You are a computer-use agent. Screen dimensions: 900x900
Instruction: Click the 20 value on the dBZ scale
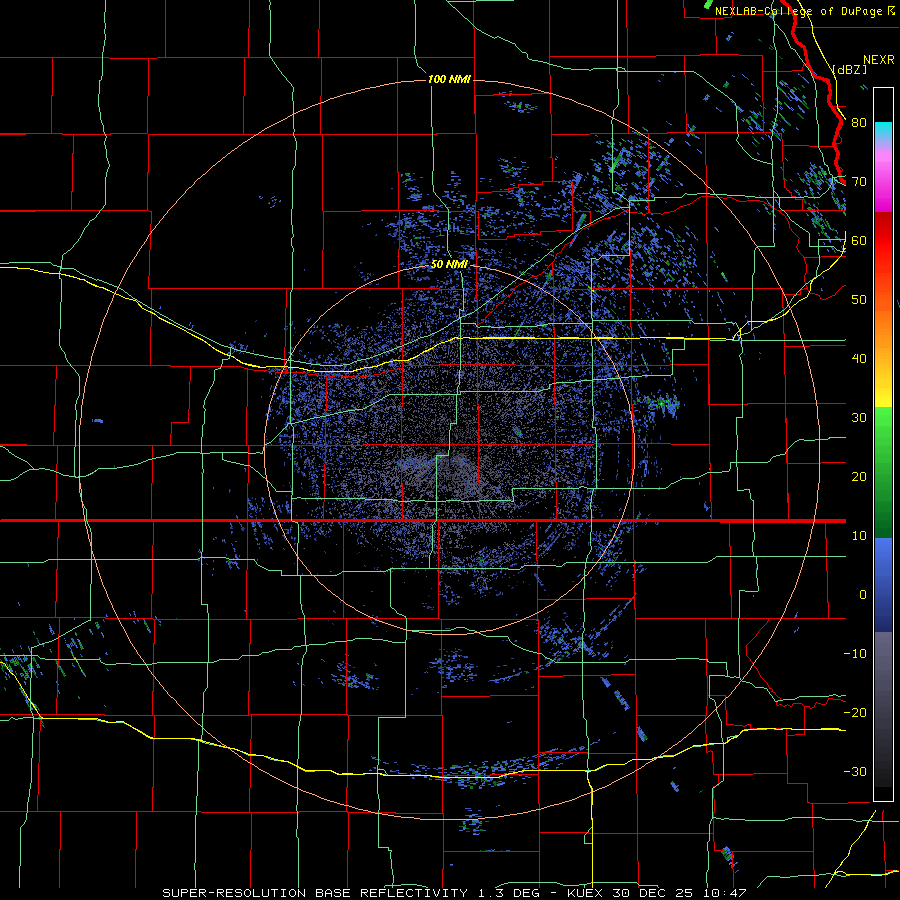click(x=859, y=477)
